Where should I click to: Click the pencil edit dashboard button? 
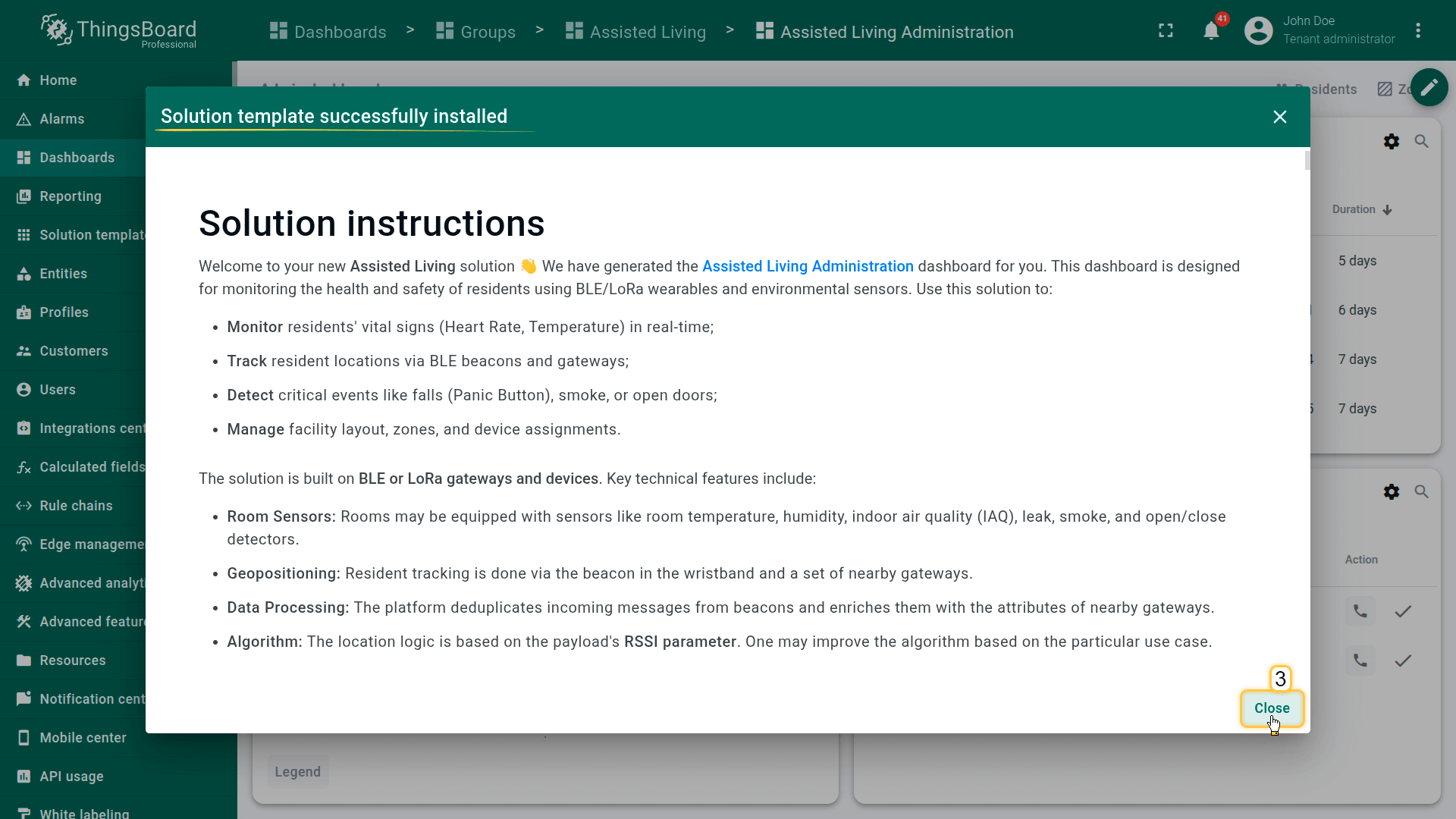[1429, 88]
